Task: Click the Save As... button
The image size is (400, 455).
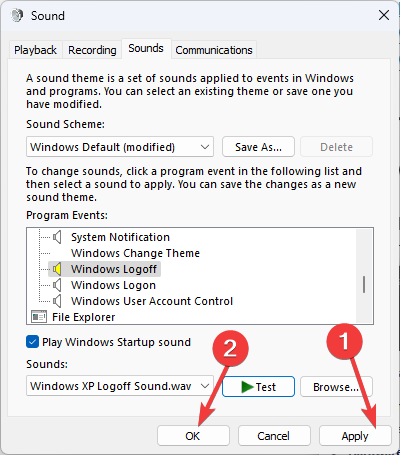Action: pyautogui.click(x=258, y=147)
